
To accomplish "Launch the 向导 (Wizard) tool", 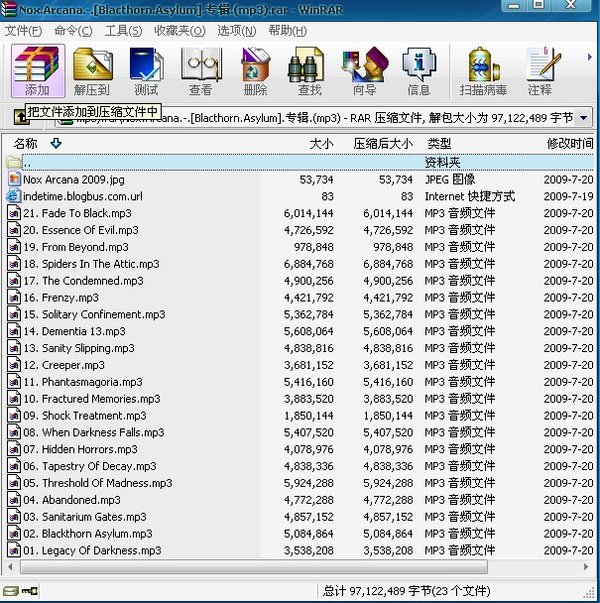I will (x=365, y=71).
